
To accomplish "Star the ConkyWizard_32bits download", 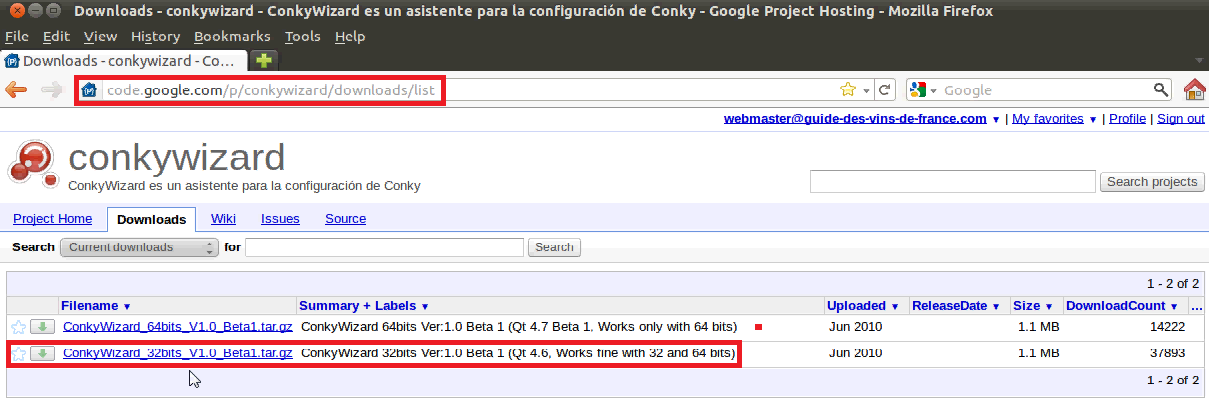I will [18, 353].
